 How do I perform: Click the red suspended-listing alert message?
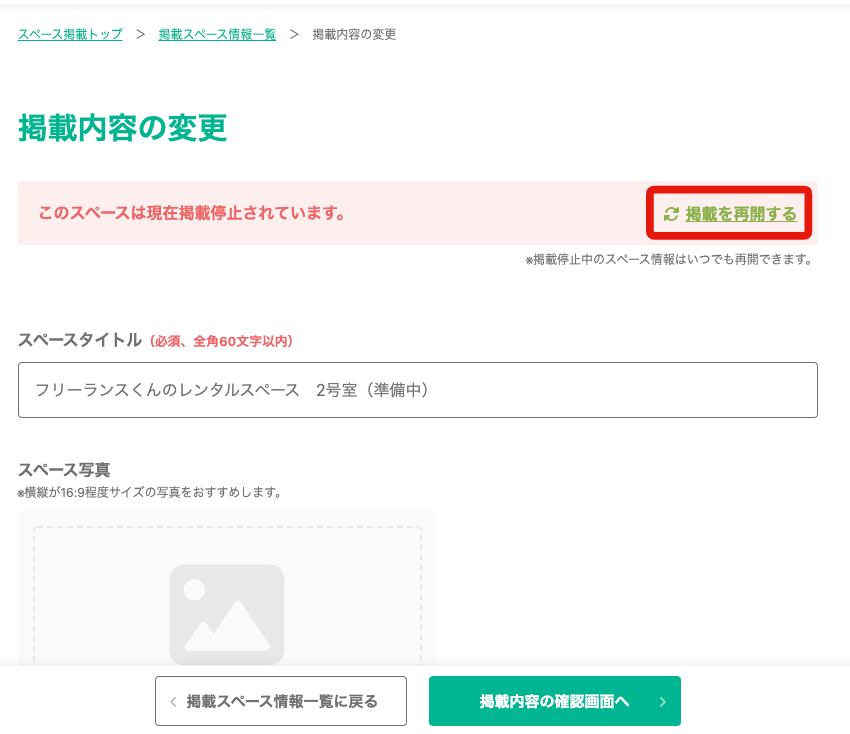coord(192,213)
